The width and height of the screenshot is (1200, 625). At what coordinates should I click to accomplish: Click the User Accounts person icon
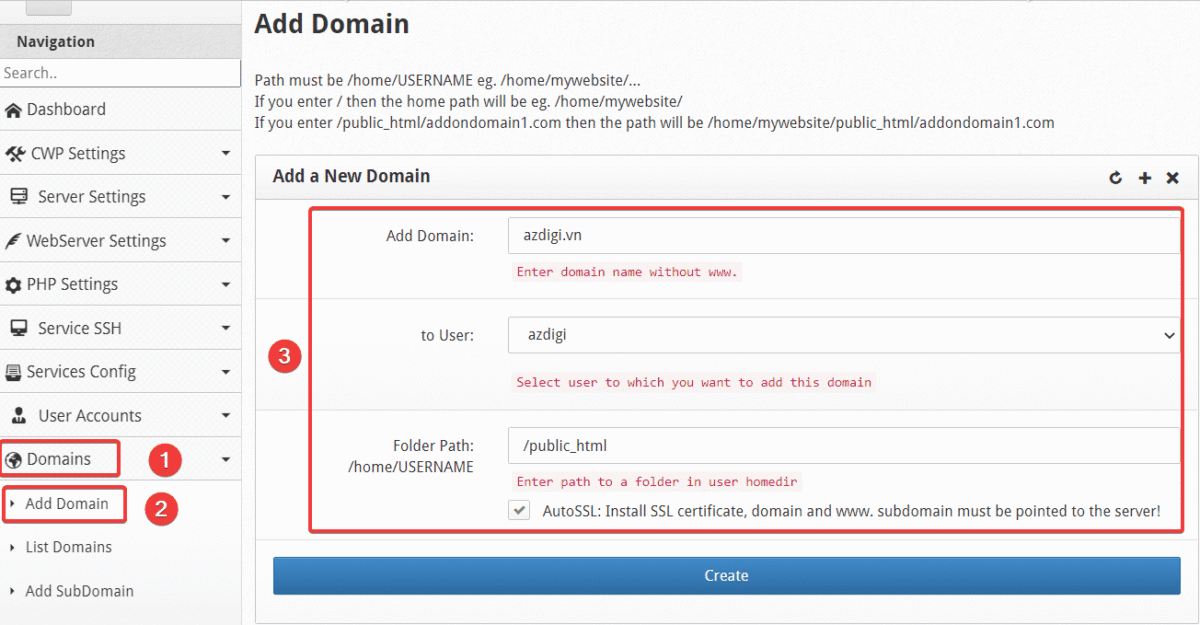click(x=18, y=416)
